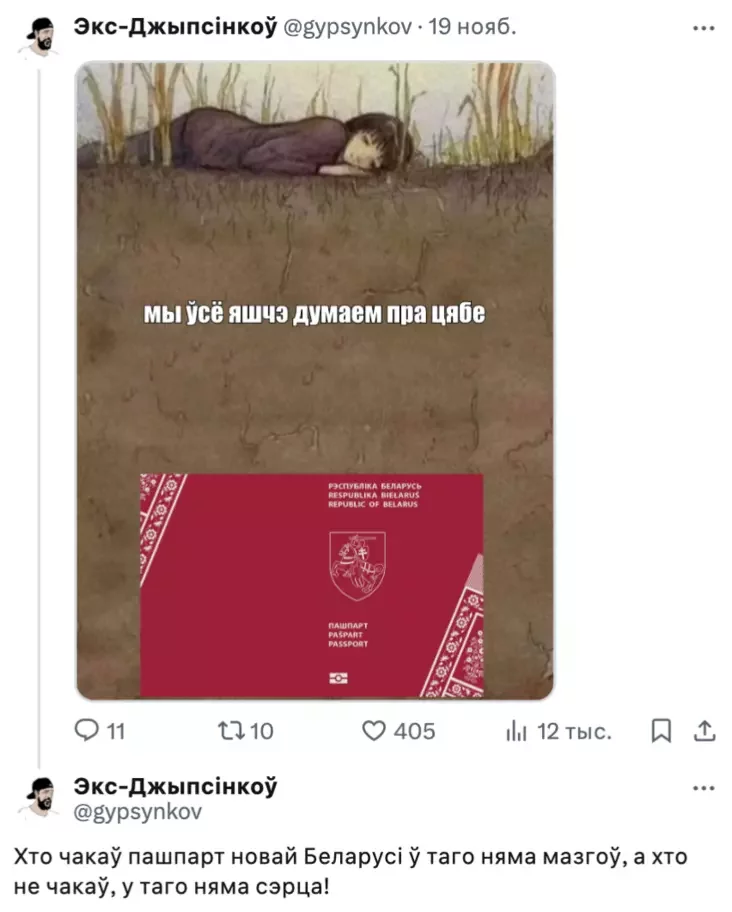
Task: Open profile avatar beside the second tweet
Action: click(40, 796)
